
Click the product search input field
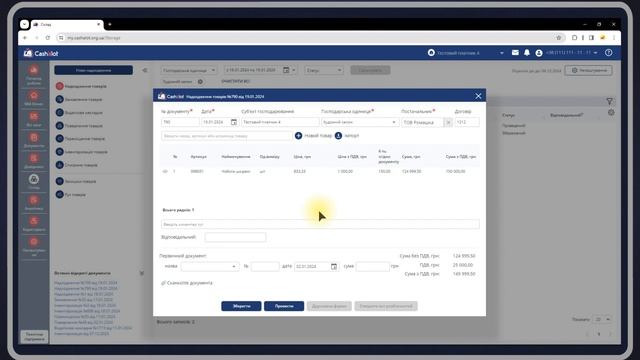tap(227, 136)
